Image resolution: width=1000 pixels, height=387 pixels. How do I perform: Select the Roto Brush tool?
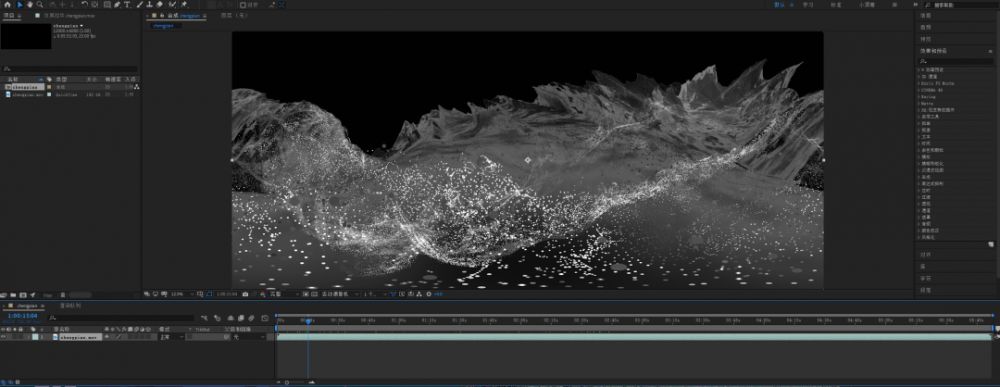pos(172,4)
